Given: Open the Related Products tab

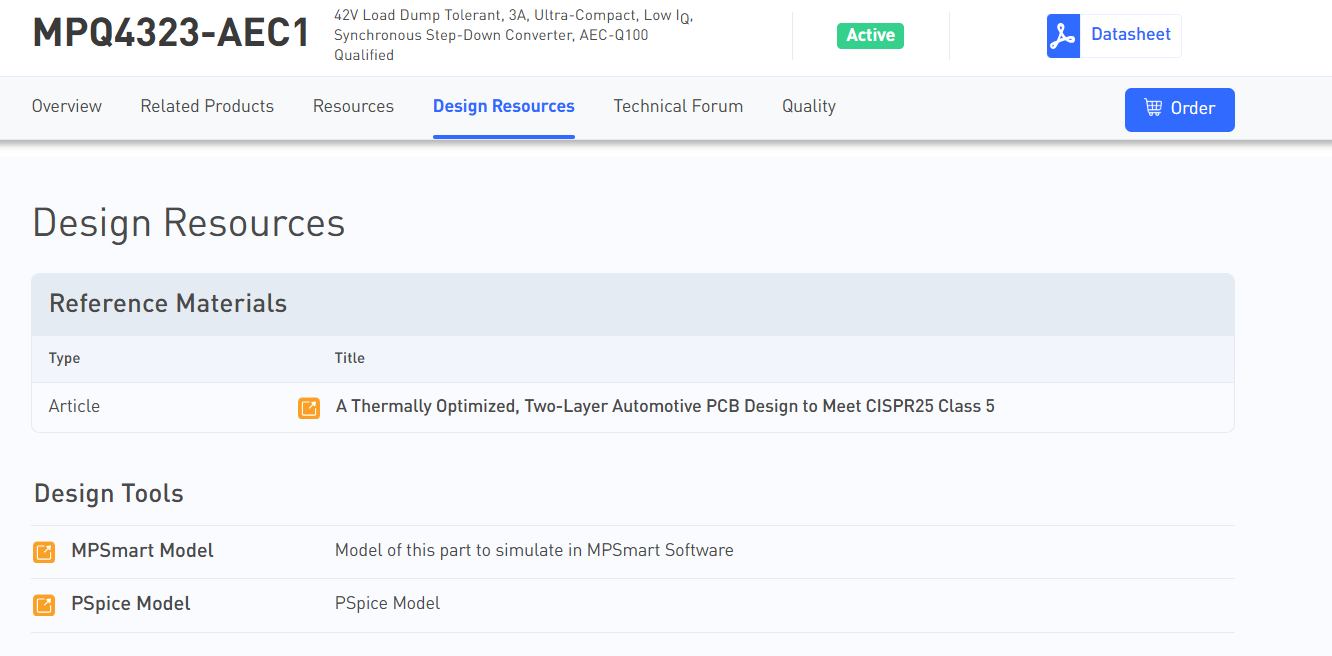Looking at the screenshot, I should [x=207, y=106].
